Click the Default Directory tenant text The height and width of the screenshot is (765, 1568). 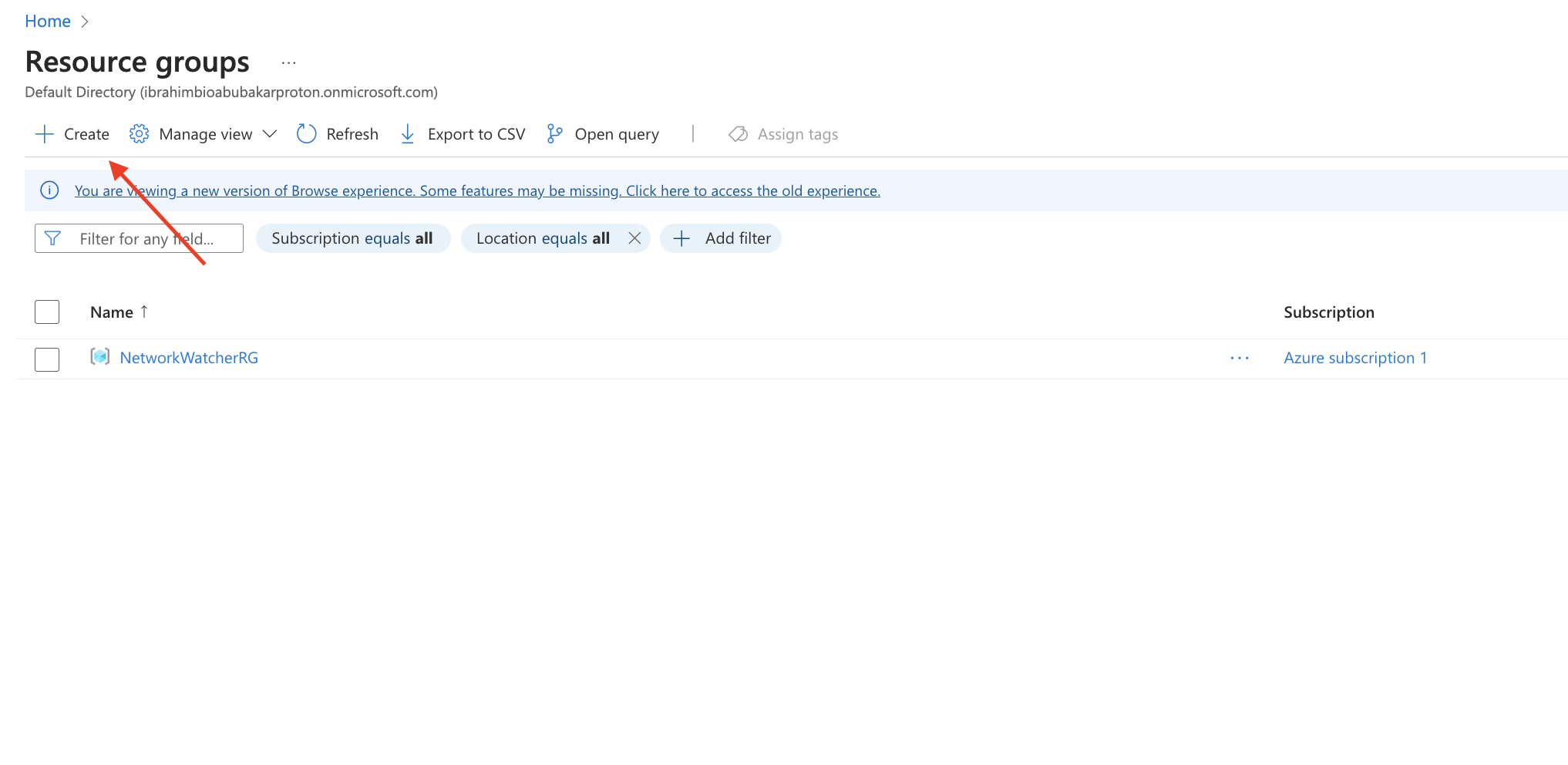231,93
